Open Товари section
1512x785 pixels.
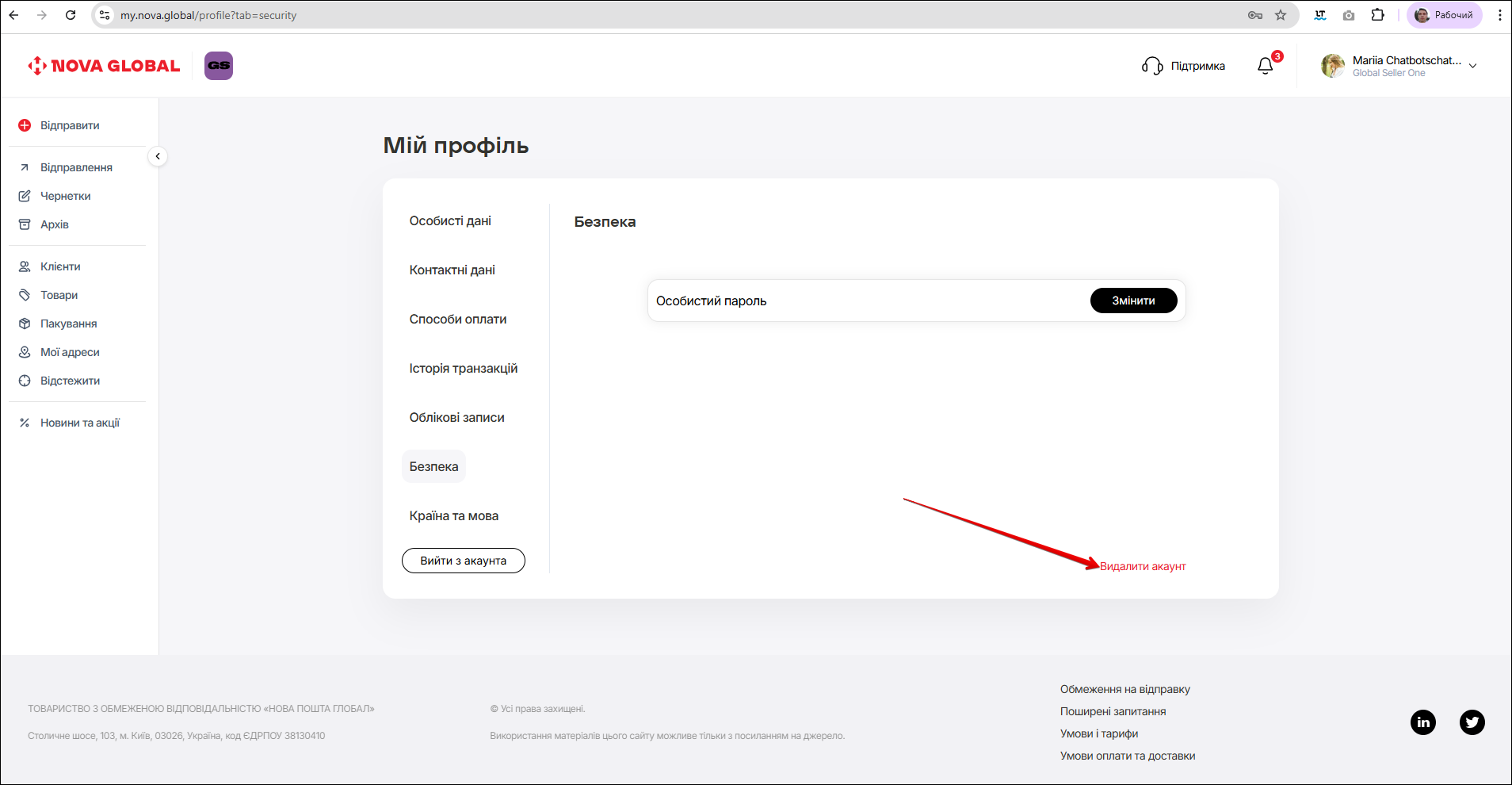(x=59, y=295)
